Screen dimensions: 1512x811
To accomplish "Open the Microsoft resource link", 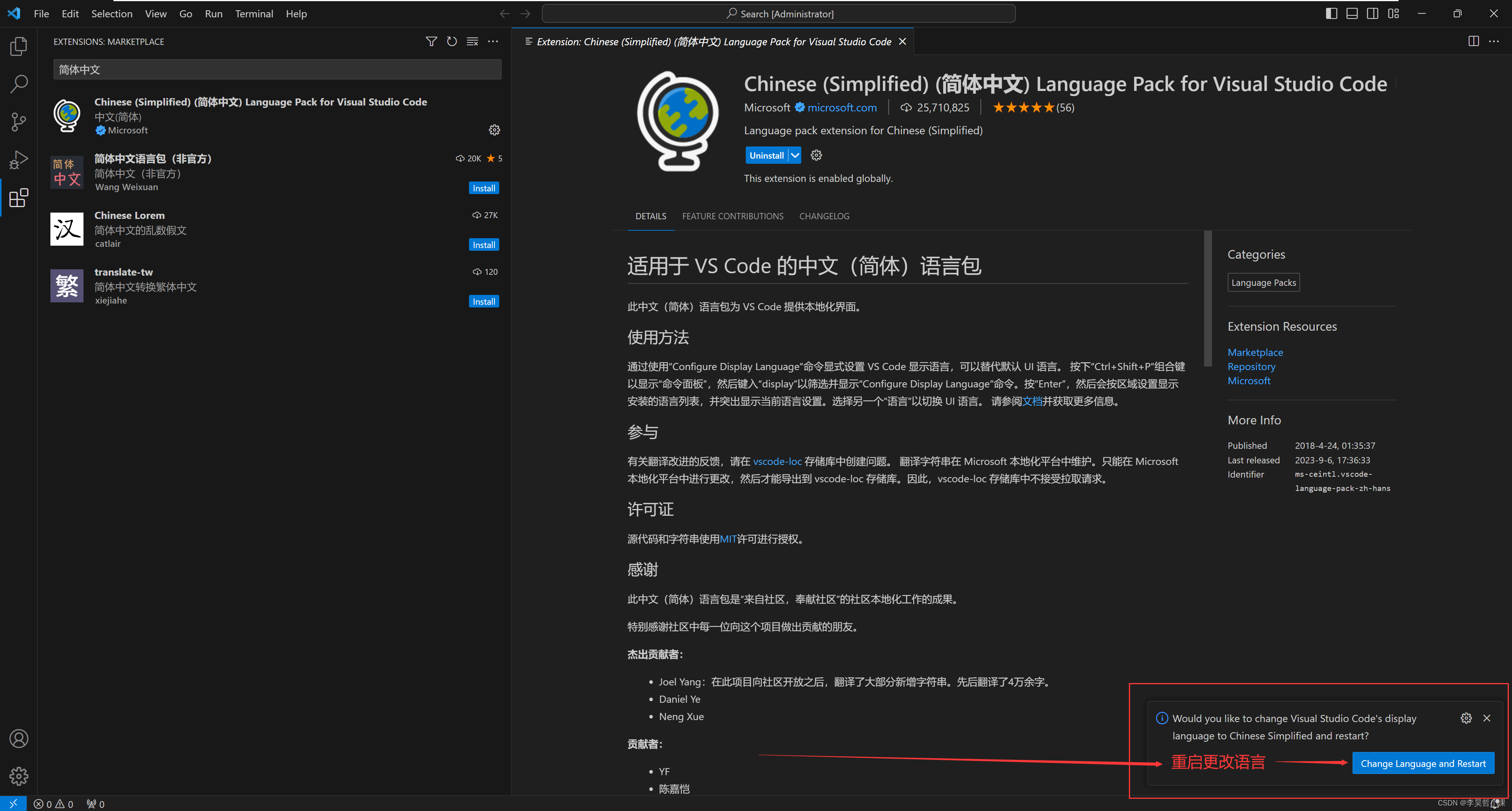I will 1249,381.
